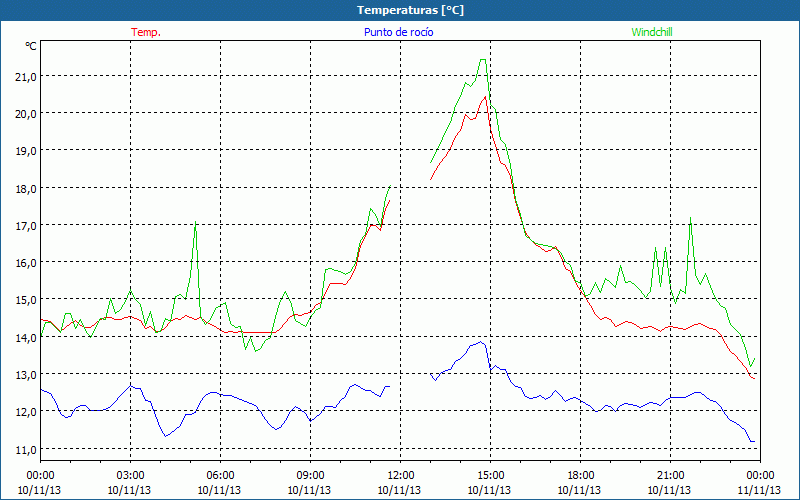Click the 15,0 y-axis value

[x=25, y=299]
